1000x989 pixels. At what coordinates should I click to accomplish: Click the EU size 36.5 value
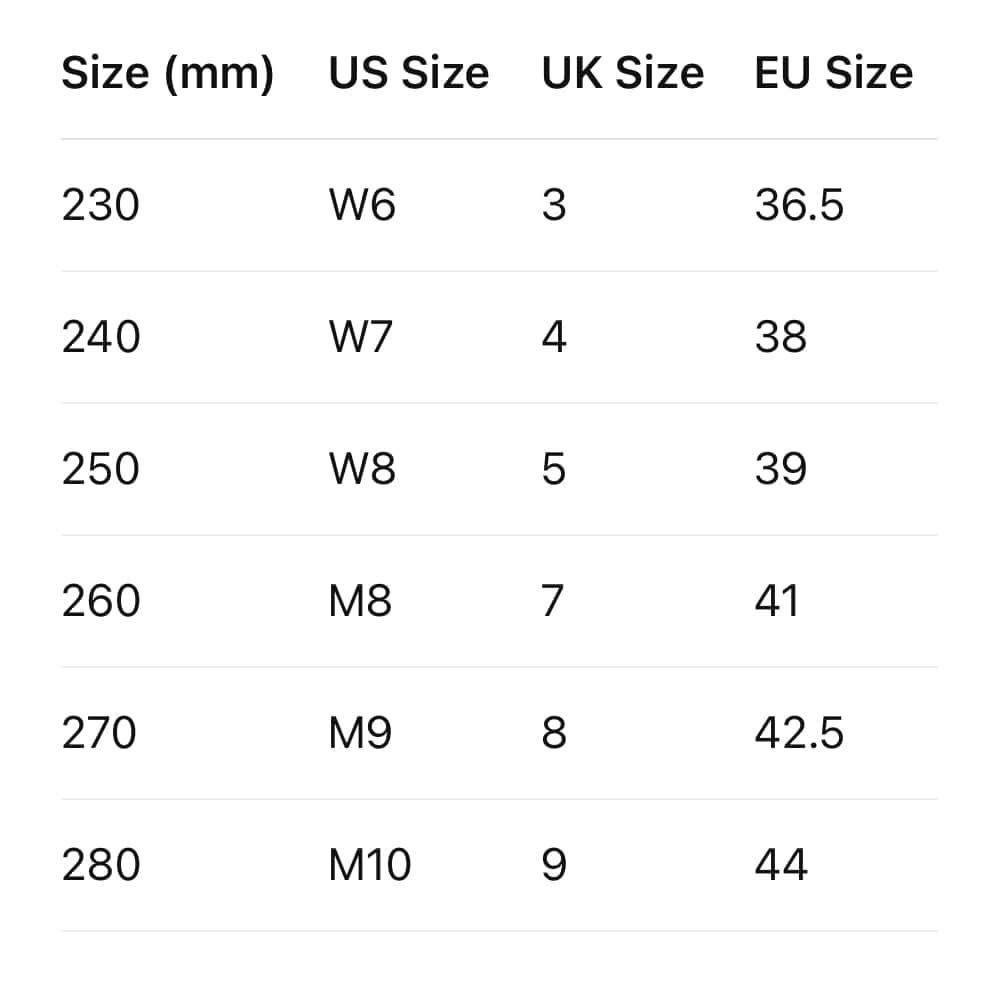[799, 205]
